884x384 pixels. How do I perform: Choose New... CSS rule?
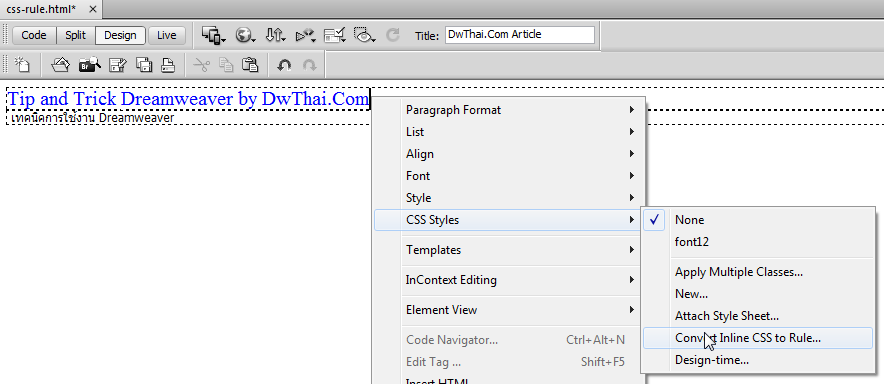pos(758,294)
